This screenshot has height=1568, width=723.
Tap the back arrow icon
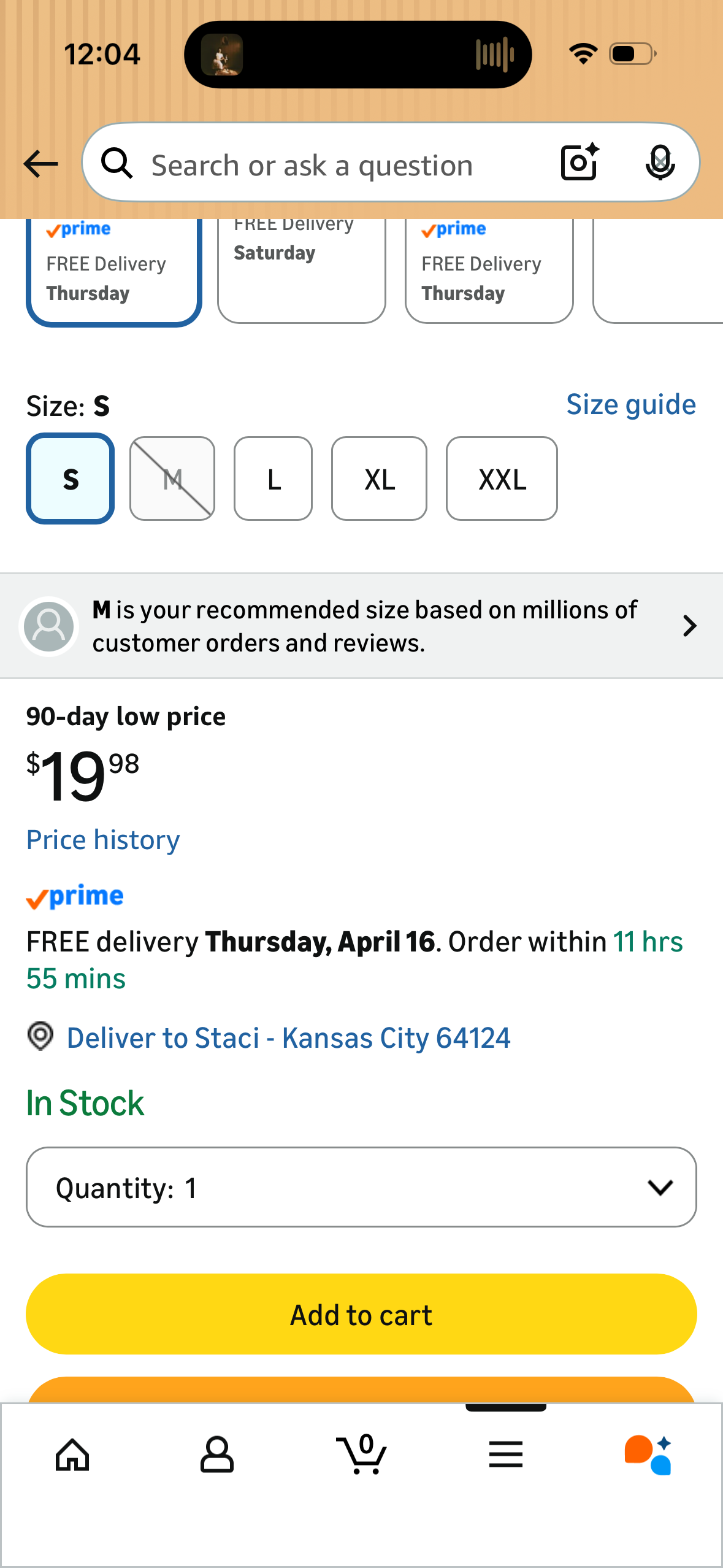click(40, 164)
